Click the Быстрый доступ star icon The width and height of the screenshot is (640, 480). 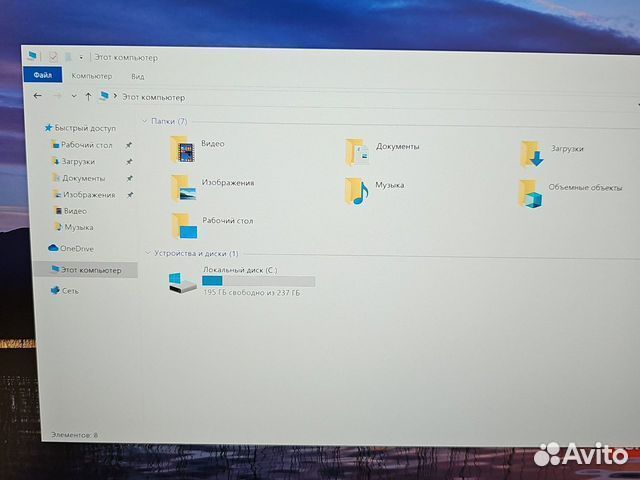(49, 128)
